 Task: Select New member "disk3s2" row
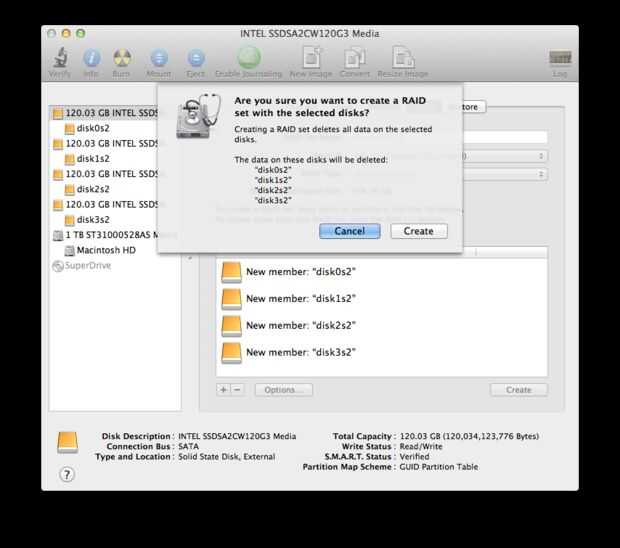click(x=382, y=353)
